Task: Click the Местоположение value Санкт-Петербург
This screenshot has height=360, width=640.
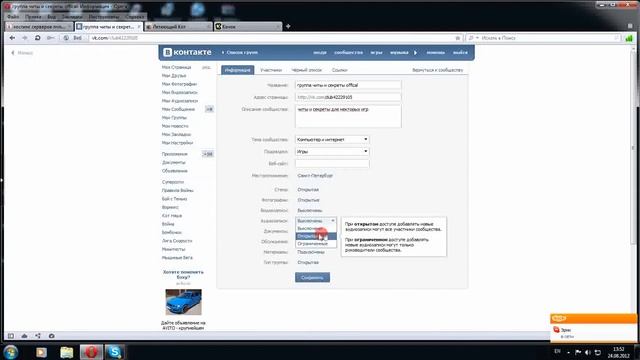Action: click(x=315, y=176)
